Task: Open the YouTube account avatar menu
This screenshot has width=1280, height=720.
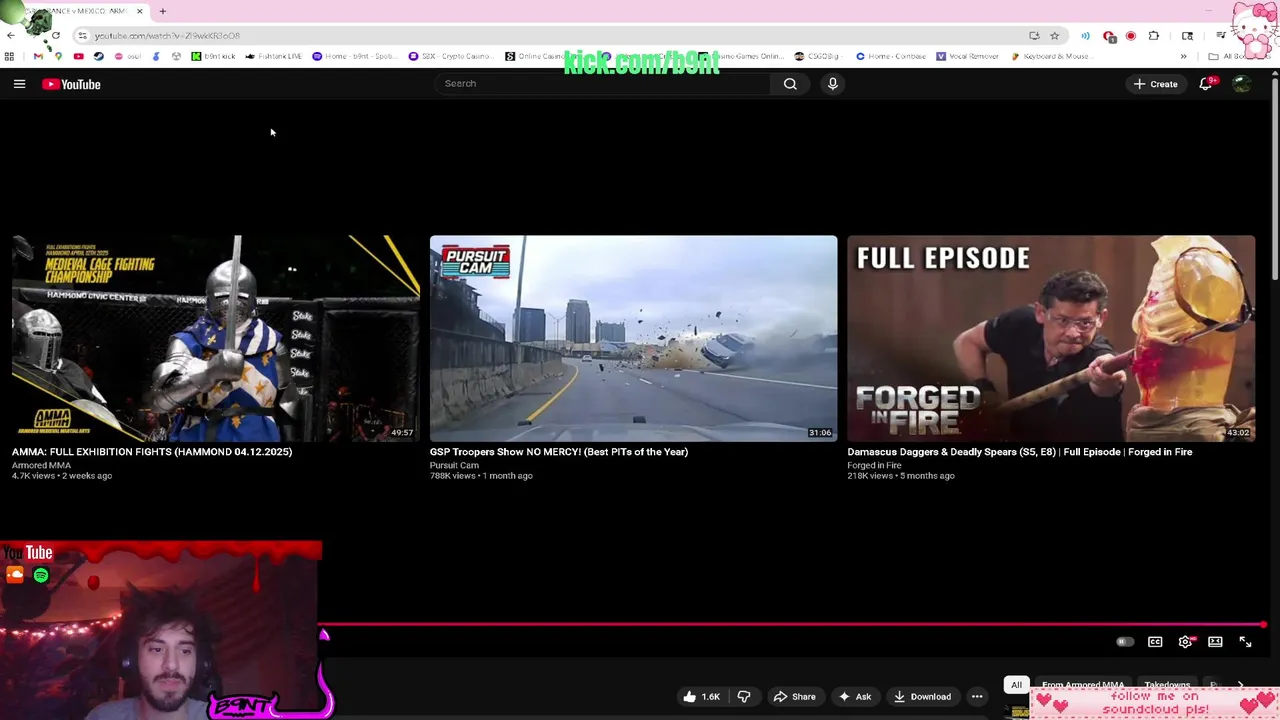Action: pyautogui.click(x=1241, y=84)
